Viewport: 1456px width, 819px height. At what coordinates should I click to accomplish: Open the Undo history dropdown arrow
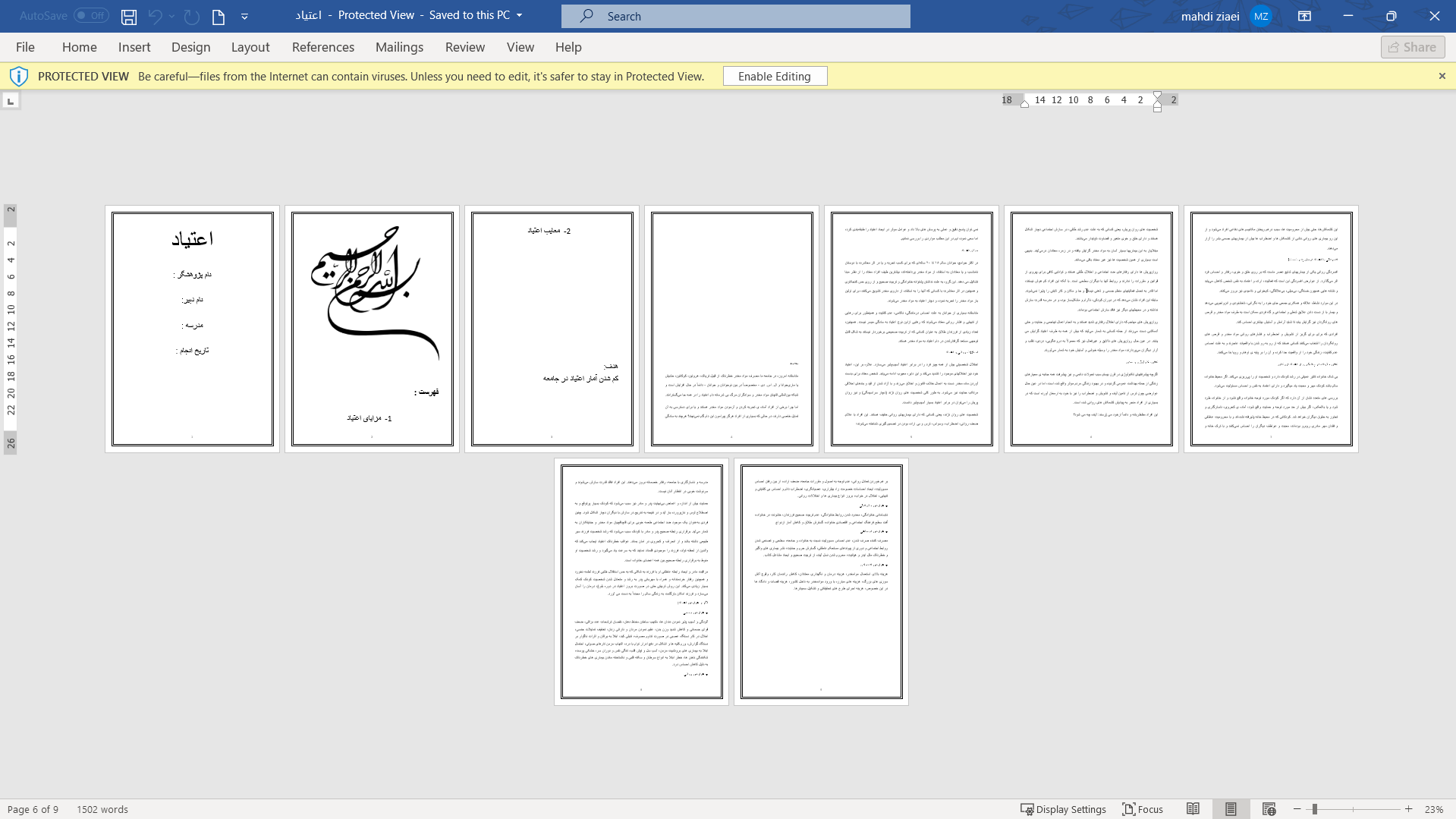click(x=172, y=16)
